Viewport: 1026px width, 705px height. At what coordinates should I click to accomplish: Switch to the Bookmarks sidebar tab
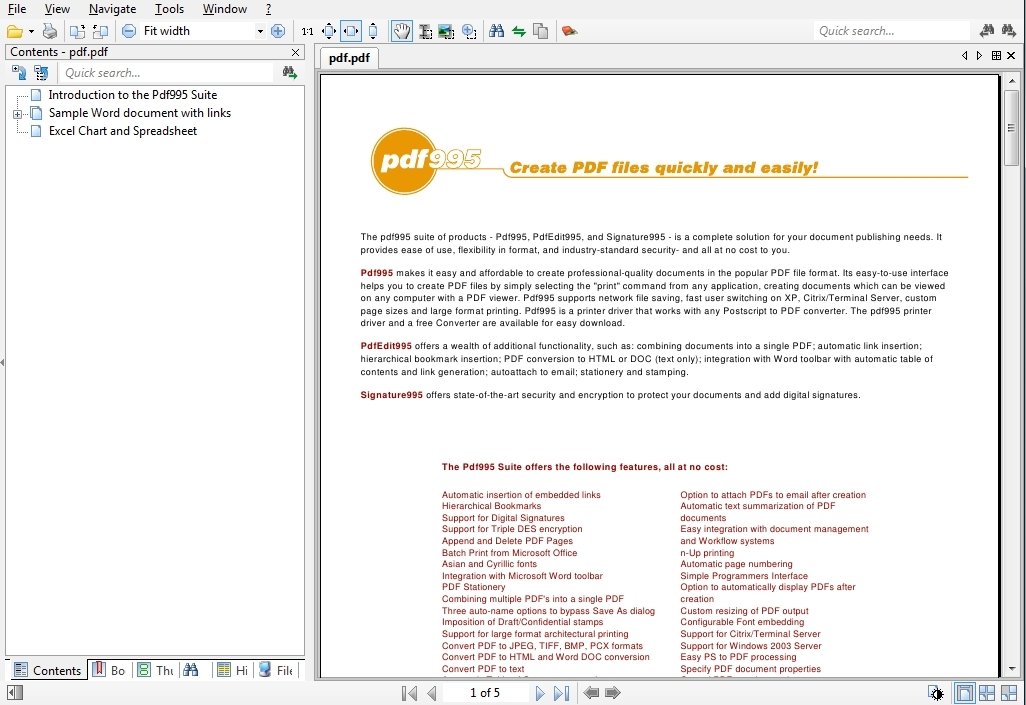tap(109, 670)
